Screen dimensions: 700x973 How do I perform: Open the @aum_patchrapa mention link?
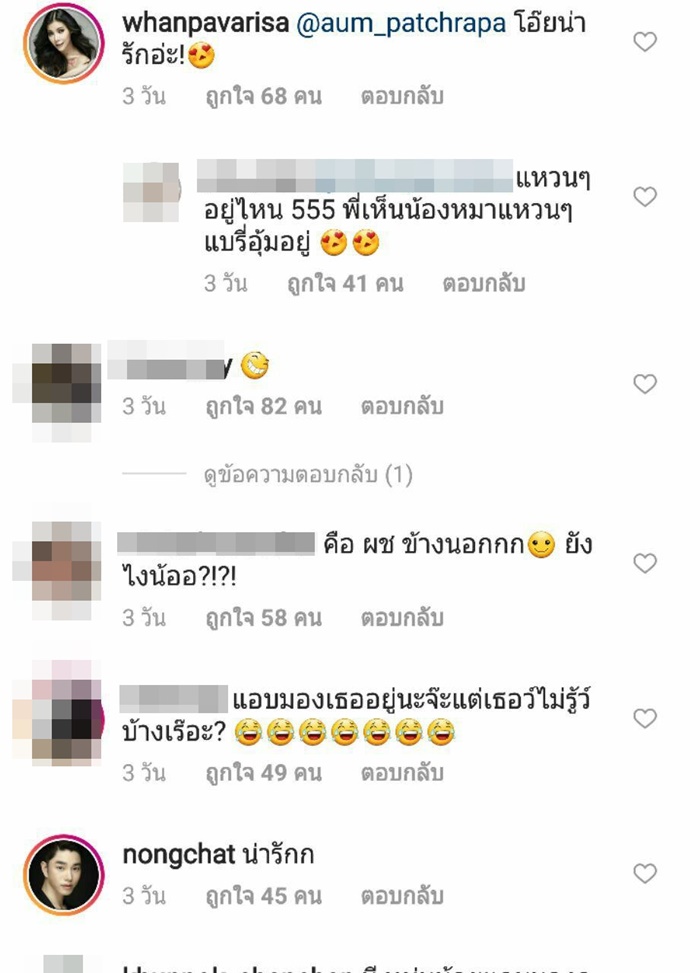[x=401, y=24]
